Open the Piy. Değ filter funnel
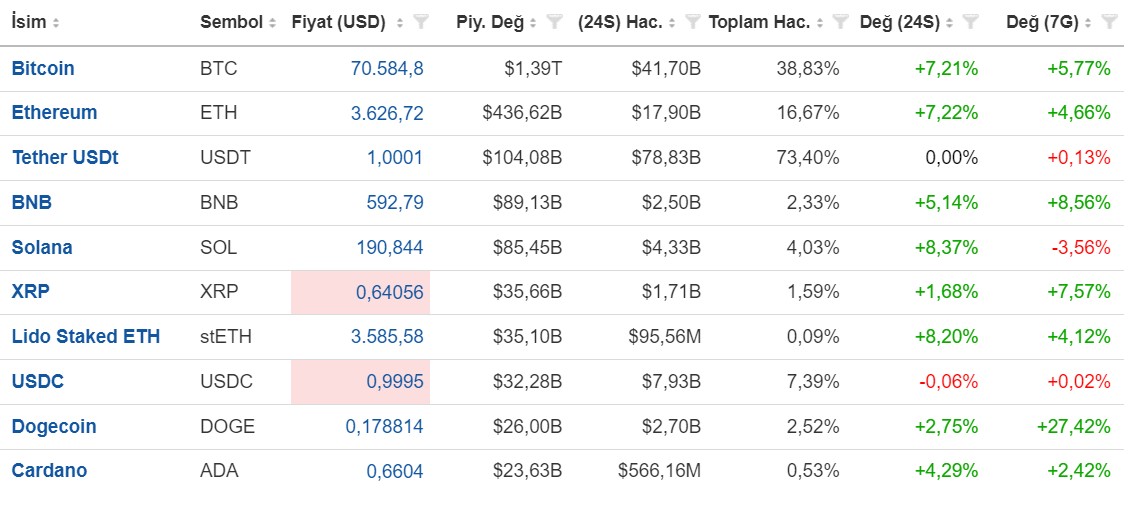Viewport: 1144px width, 529px height. pos(554,23)
